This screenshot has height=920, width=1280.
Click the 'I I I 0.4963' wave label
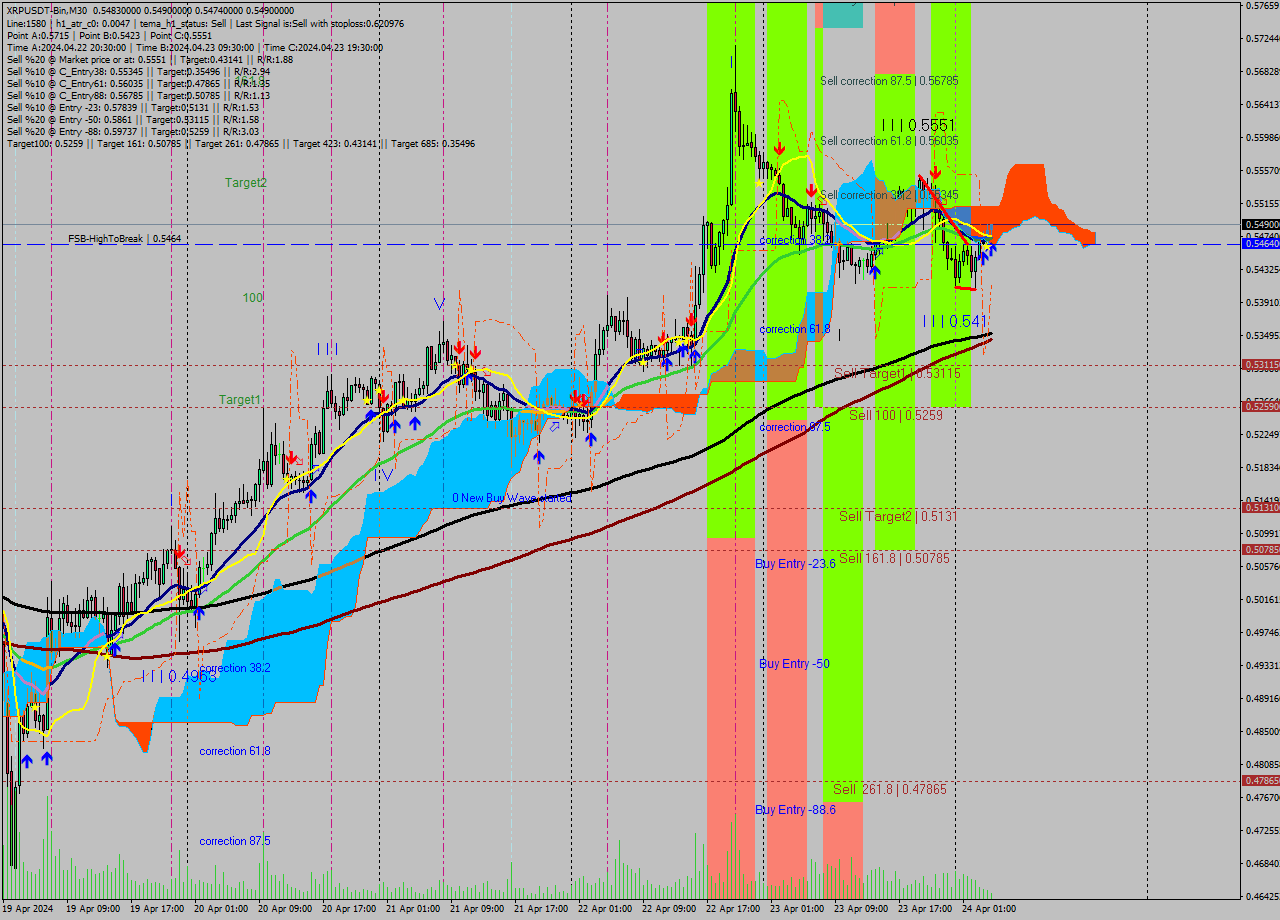pos(179,676)
